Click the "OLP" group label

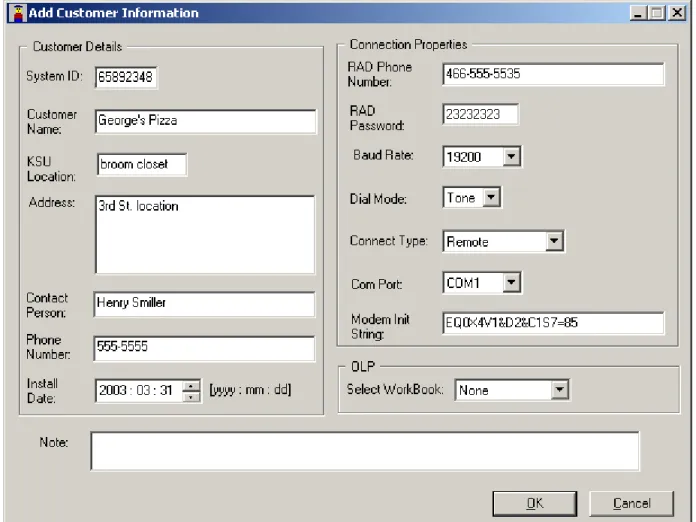(x=363, y=366)
